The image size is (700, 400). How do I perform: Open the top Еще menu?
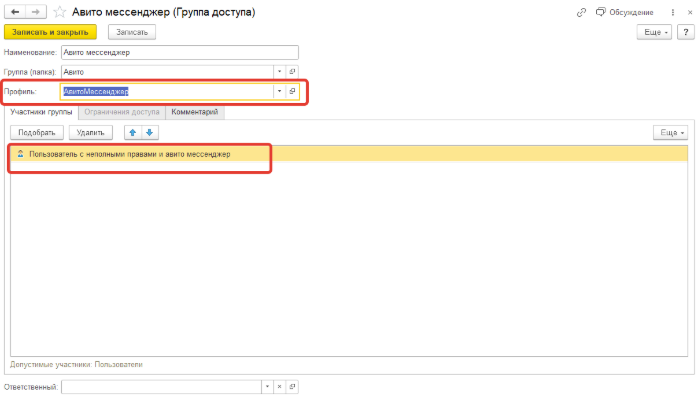click(655, 32)
